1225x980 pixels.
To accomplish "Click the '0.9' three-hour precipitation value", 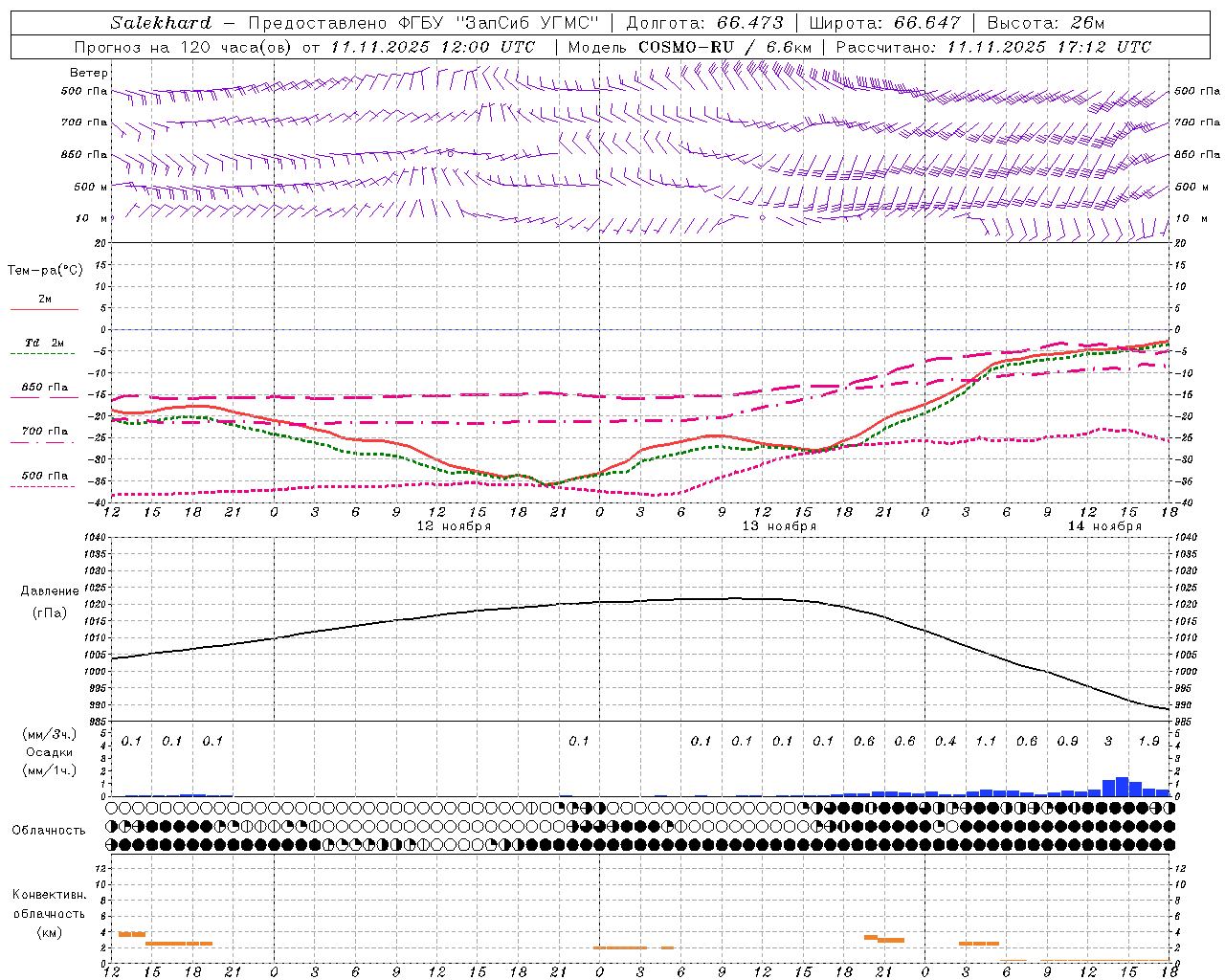I will pyautogui.click(x=1068, y=742).
